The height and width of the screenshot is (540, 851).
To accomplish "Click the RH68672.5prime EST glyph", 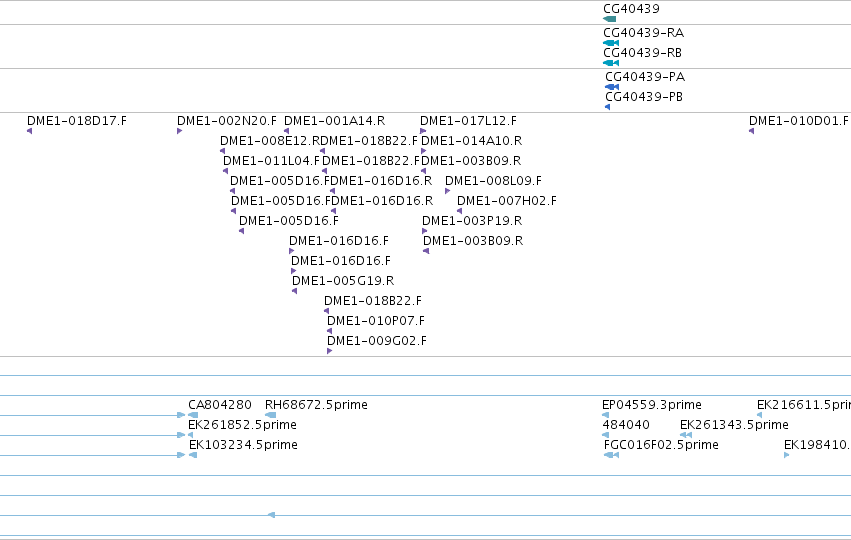I will [x=270, y=415].
